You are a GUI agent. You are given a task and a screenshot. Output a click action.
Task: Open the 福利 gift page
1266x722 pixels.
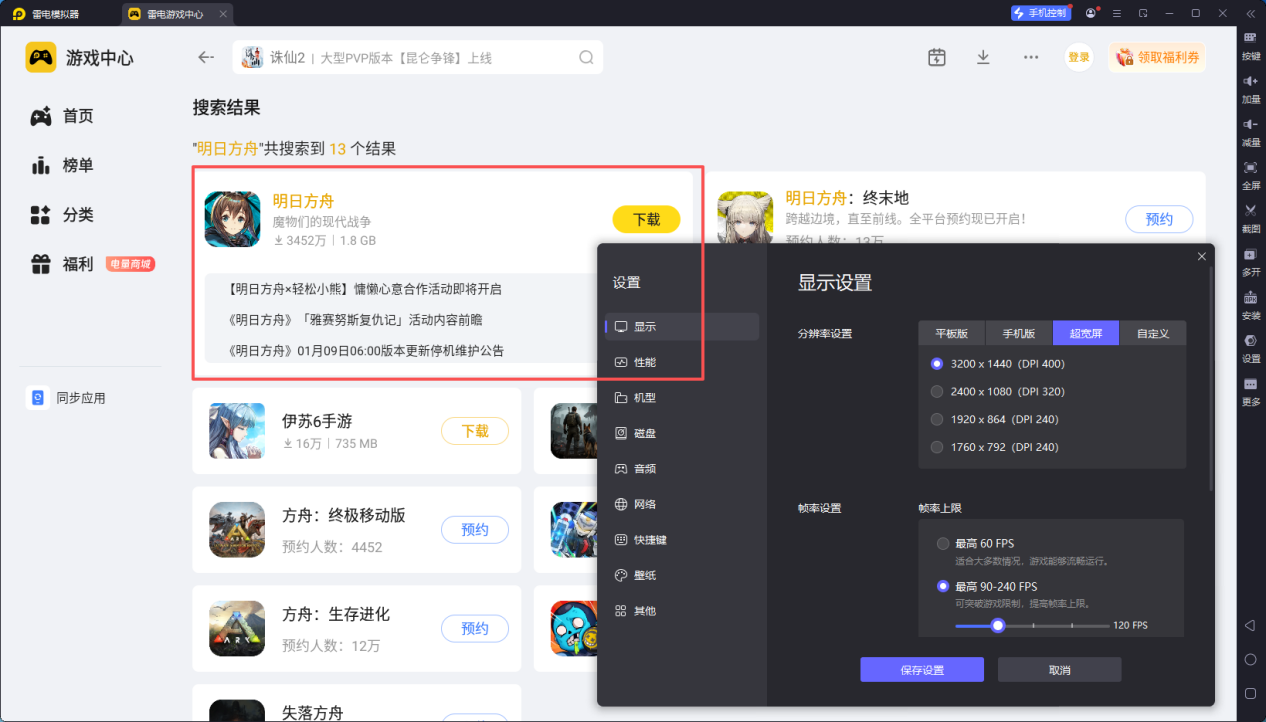[x=62, y=264]
